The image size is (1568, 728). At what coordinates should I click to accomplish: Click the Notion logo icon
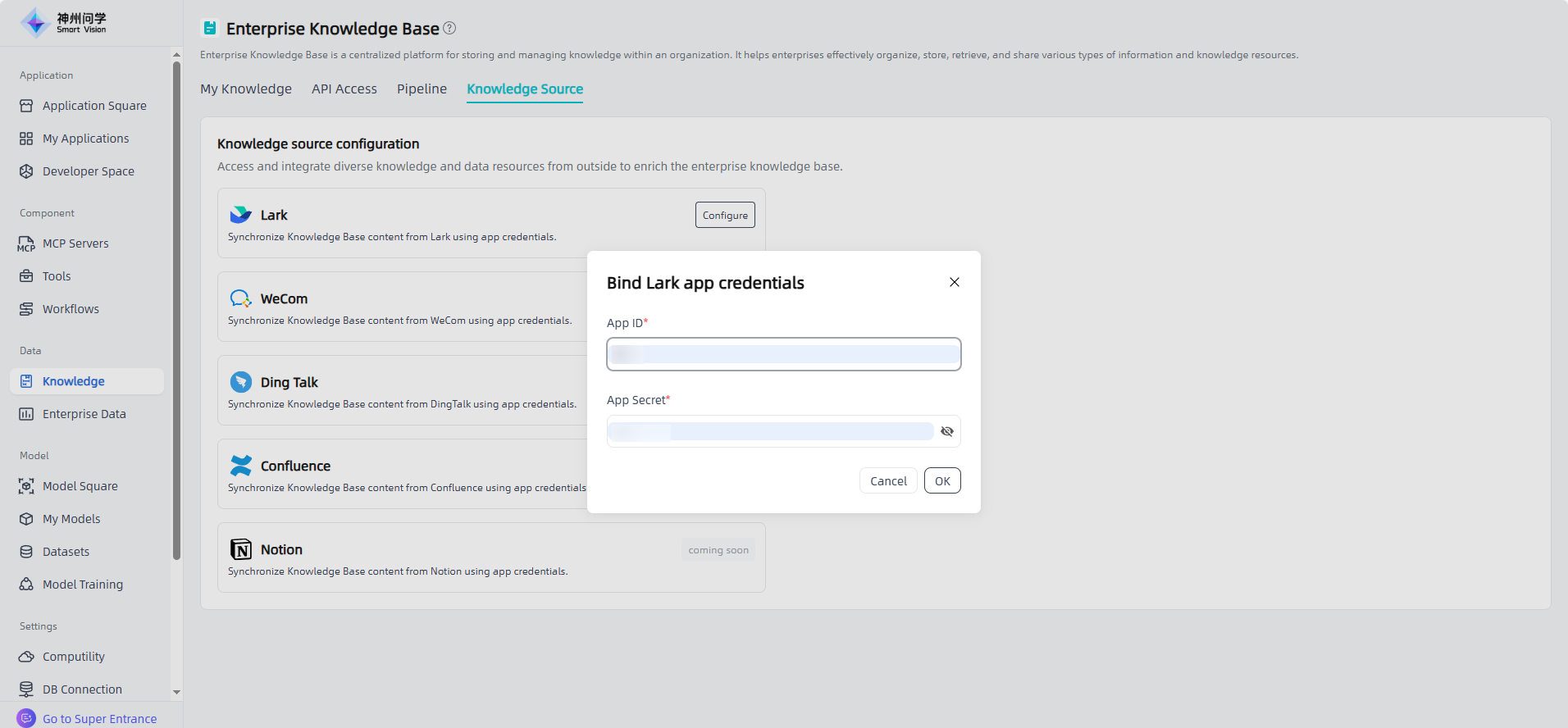(x=240, y=549)
